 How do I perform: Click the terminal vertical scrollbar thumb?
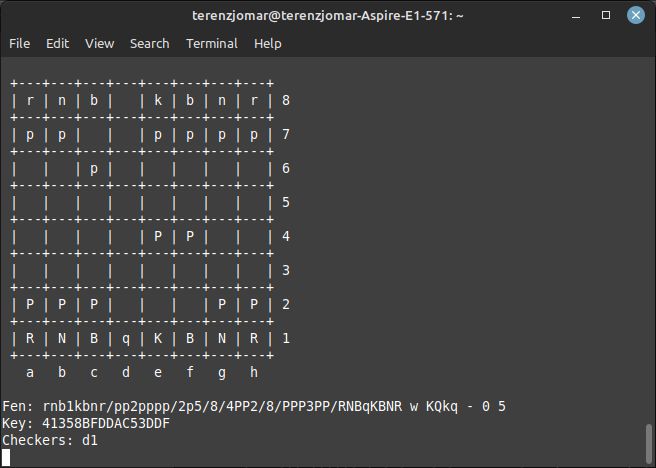click(650, 439)
